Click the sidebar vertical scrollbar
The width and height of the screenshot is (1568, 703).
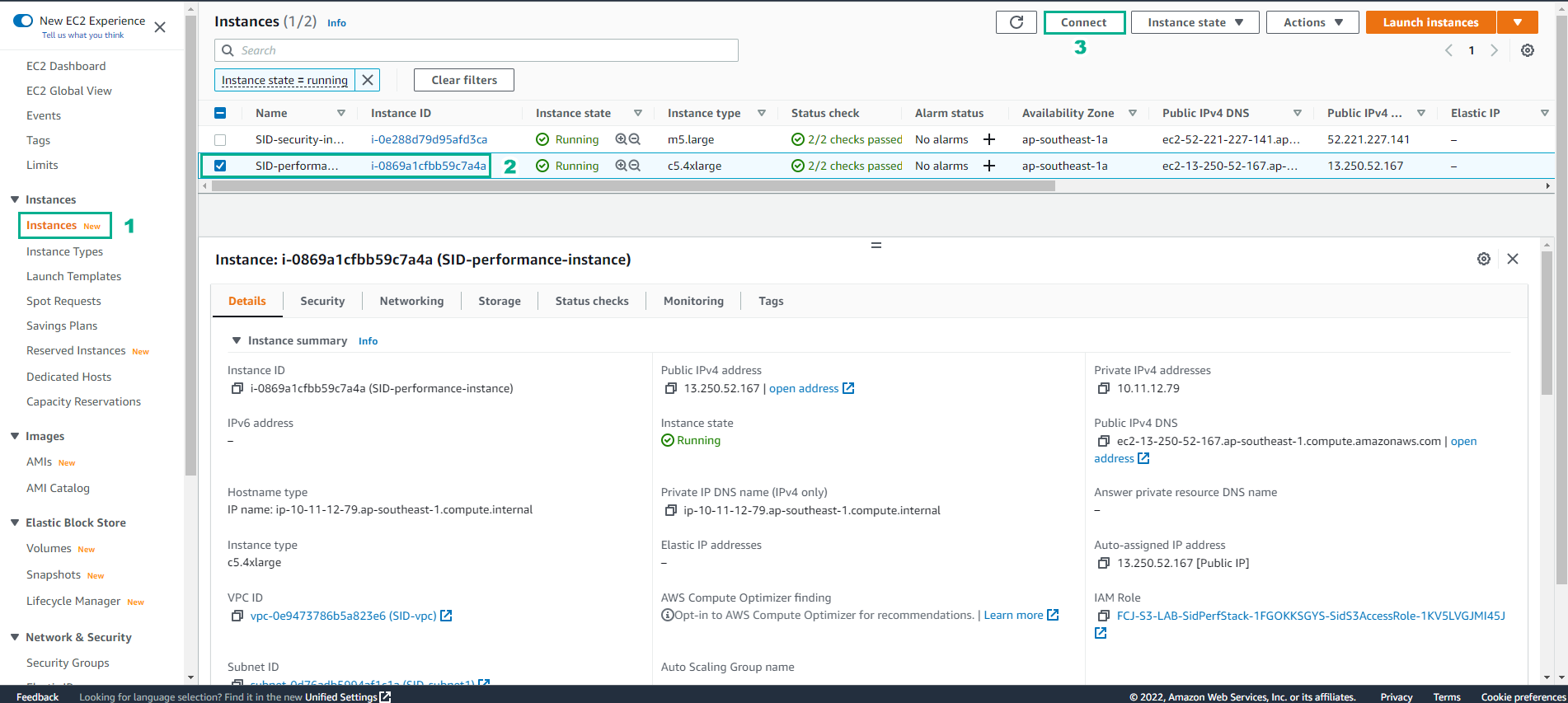[191, 246]
